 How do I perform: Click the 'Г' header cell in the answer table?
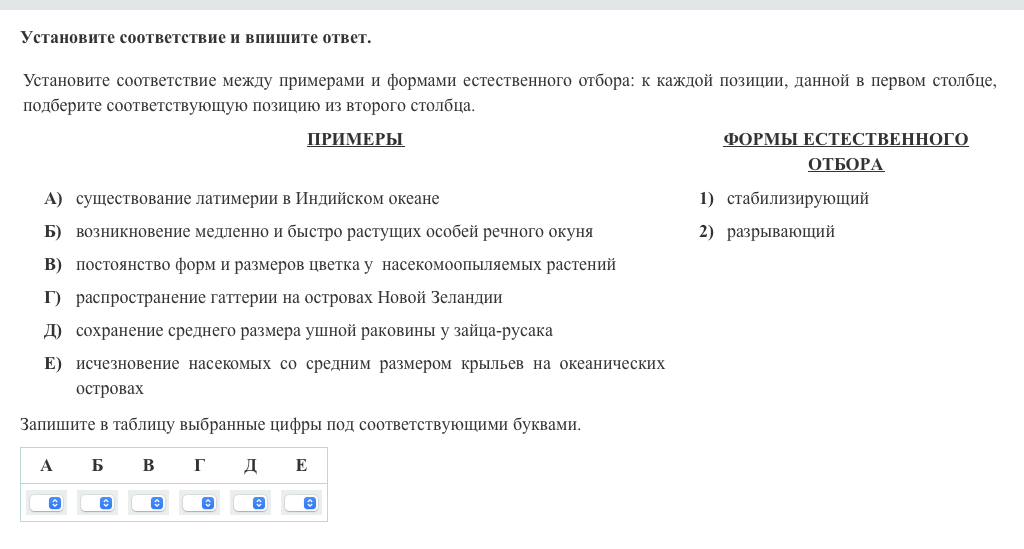point(200,465)
